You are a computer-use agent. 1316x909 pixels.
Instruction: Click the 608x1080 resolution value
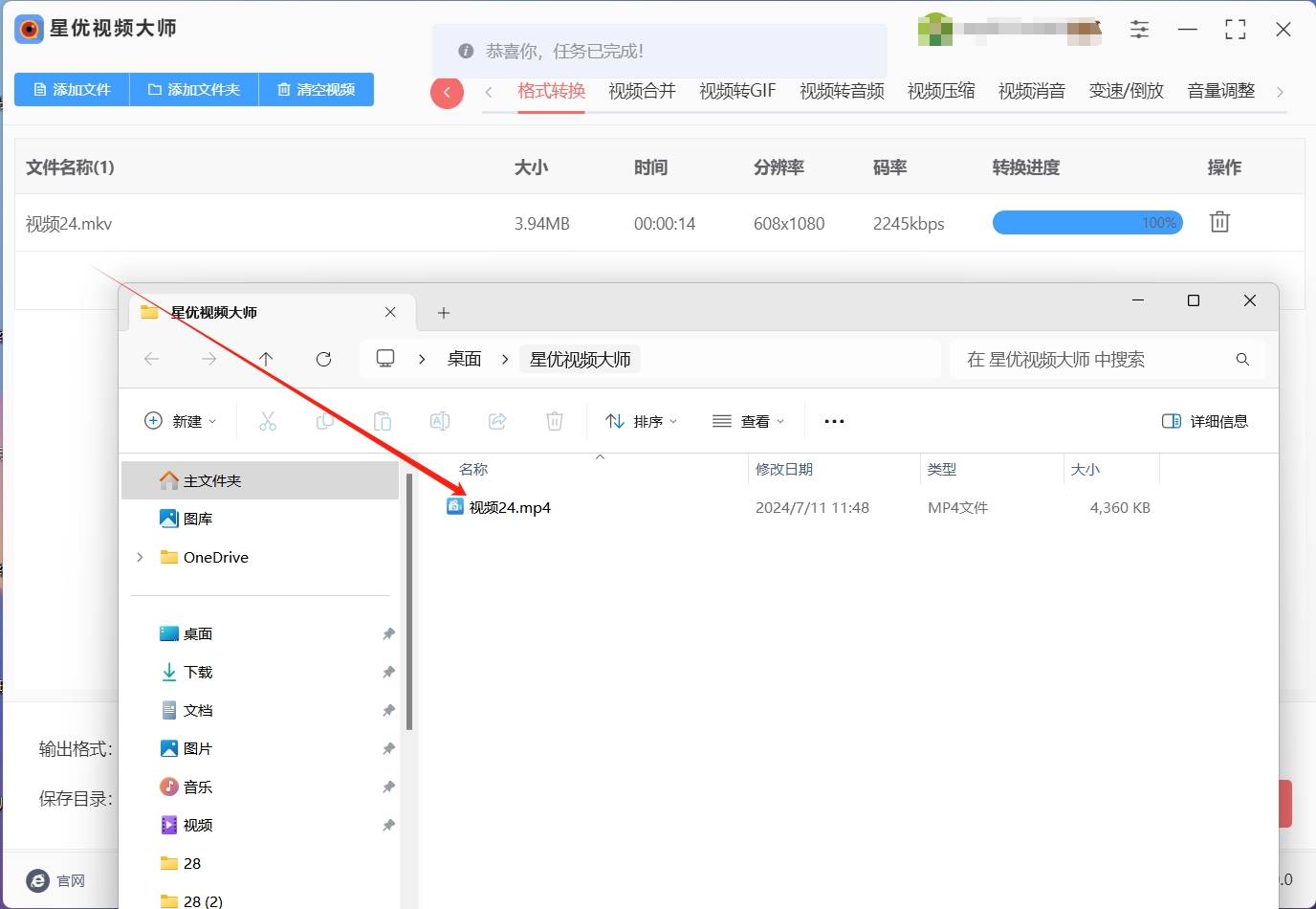coord(789,224)
